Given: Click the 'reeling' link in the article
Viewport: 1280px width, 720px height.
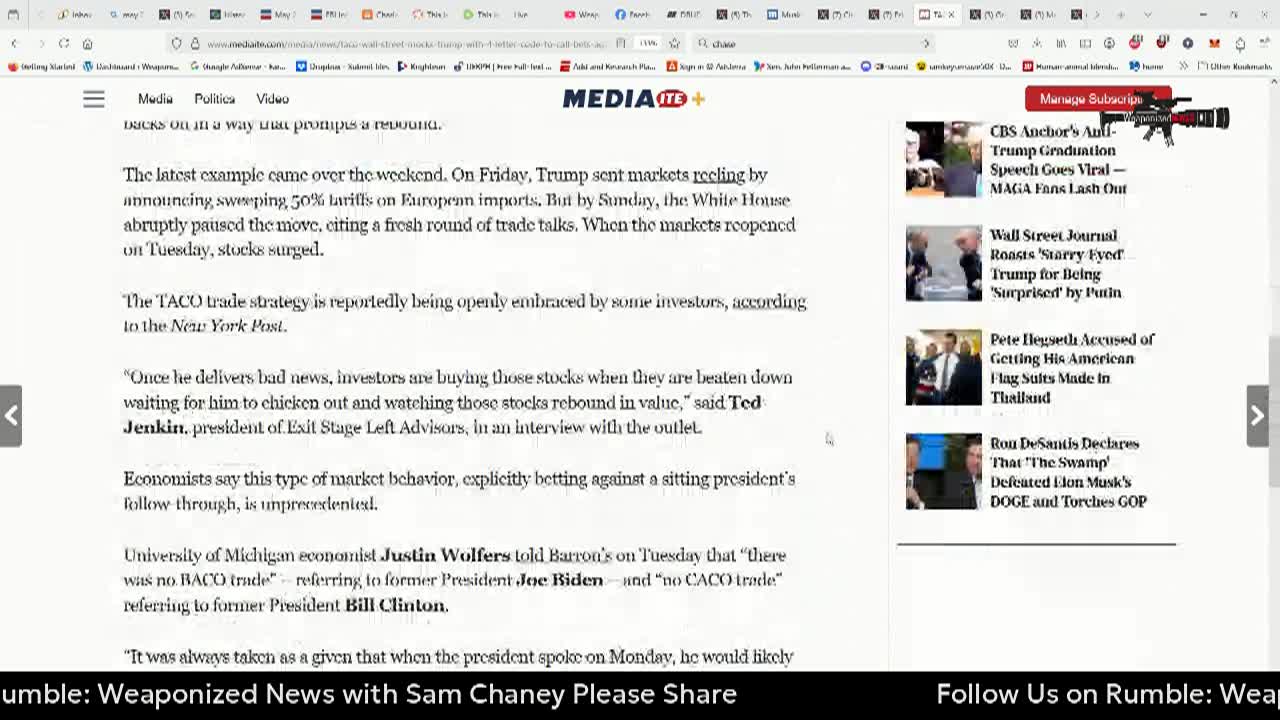Looking at the screenshot, I should coord(719,175).
